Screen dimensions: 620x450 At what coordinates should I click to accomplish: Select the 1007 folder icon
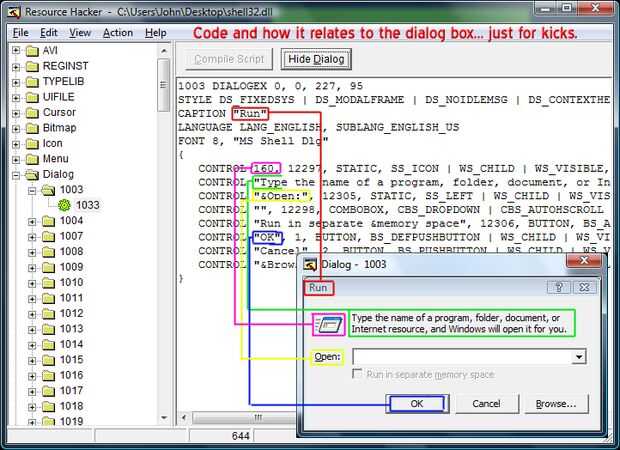48,236
